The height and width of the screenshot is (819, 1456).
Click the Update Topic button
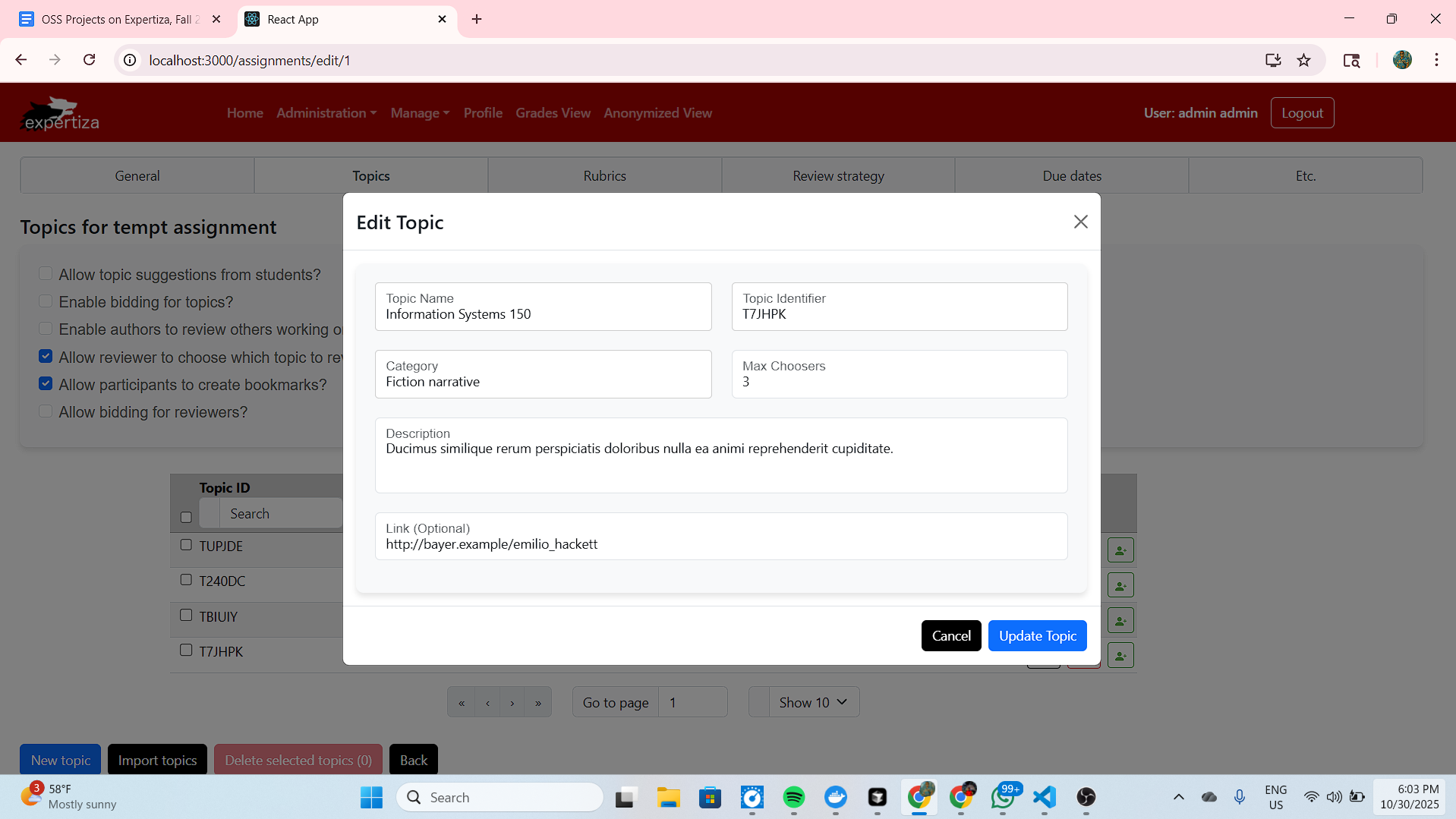[1037, 636]
